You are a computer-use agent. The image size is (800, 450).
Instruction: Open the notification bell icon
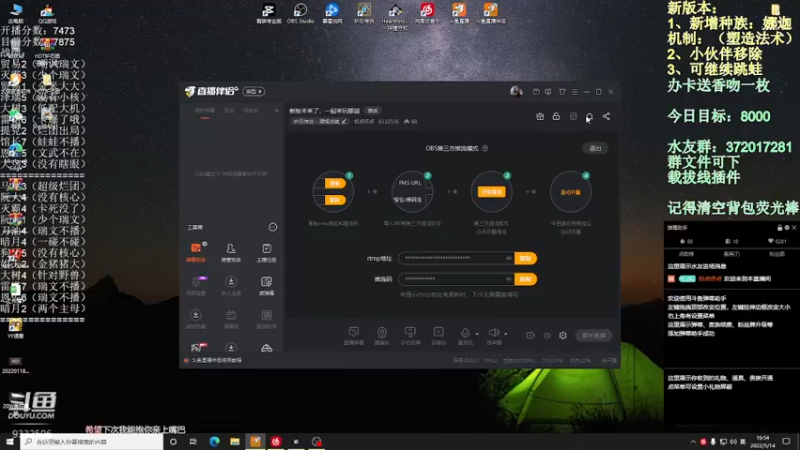(x=589, y=117)
